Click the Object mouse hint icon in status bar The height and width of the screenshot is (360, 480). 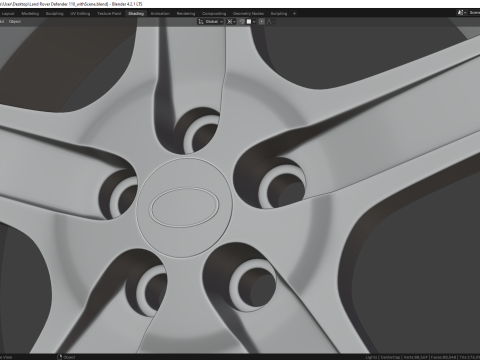(60, 357)
